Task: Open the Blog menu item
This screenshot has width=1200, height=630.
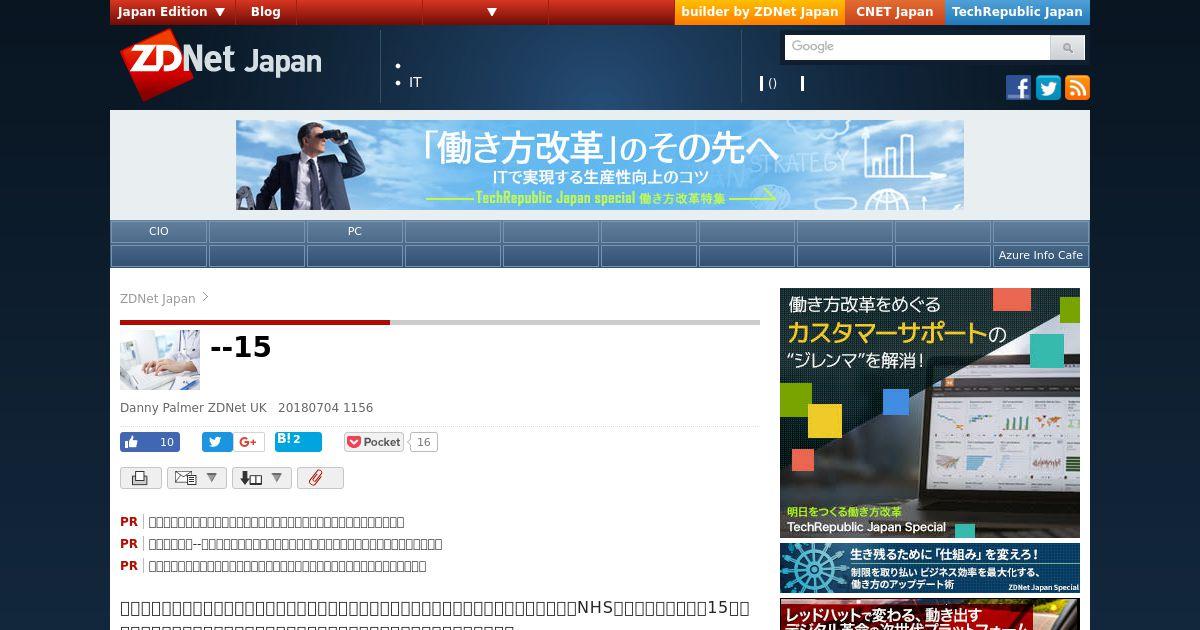Action: 266,12
